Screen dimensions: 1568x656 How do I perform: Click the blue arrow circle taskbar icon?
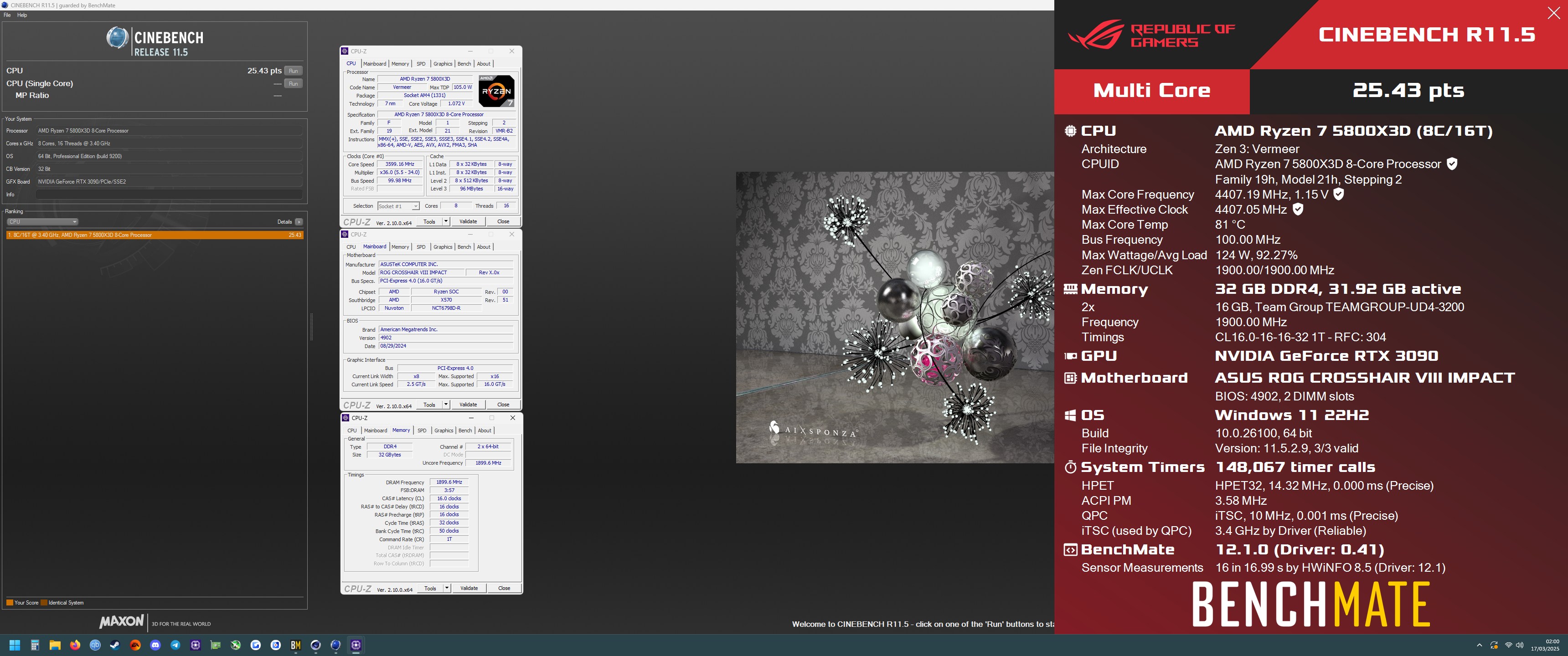pos(256,645)
